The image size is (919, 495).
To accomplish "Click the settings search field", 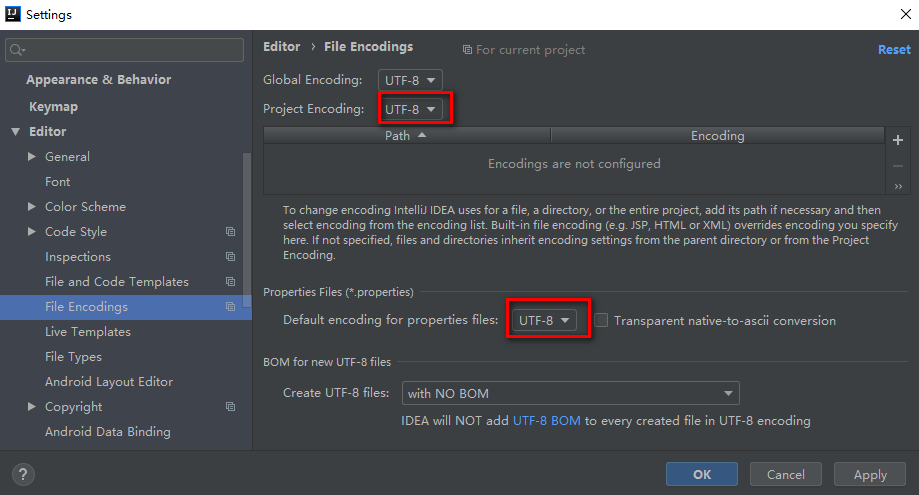I will coord(125,49).
